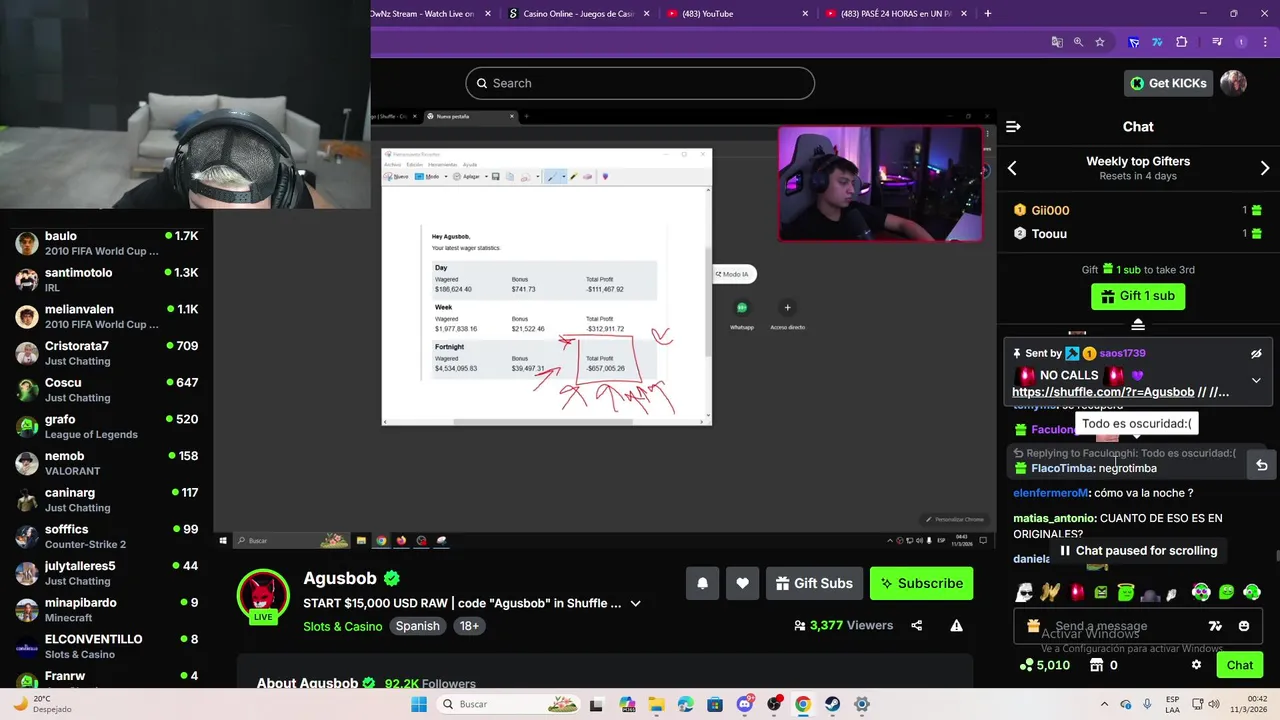Click the reply arrow on FlacoTimba message
Image resolution: width=1280 pixels, height=720 pixels.
pyautogui.click(x=1262, y=465)
